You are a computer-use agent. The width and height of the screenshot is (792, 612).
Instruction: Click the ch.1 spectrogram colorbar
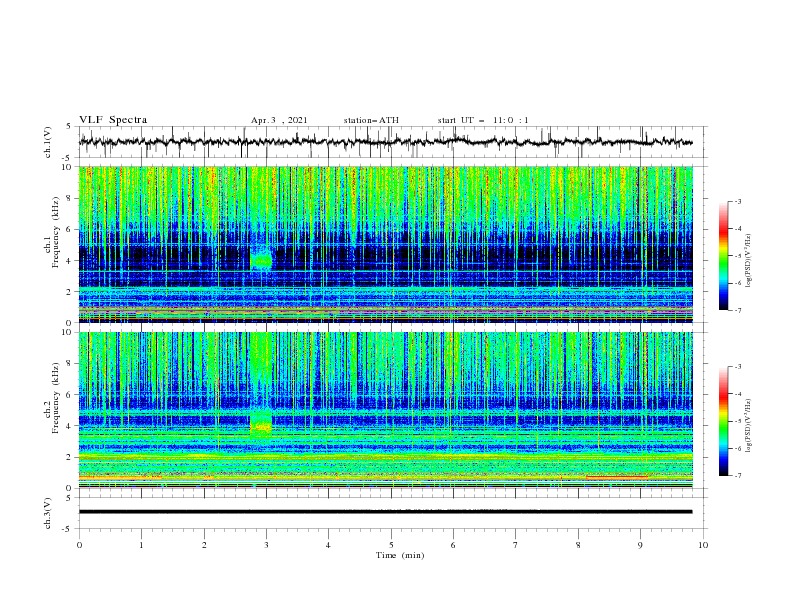(x=724, y=256)
